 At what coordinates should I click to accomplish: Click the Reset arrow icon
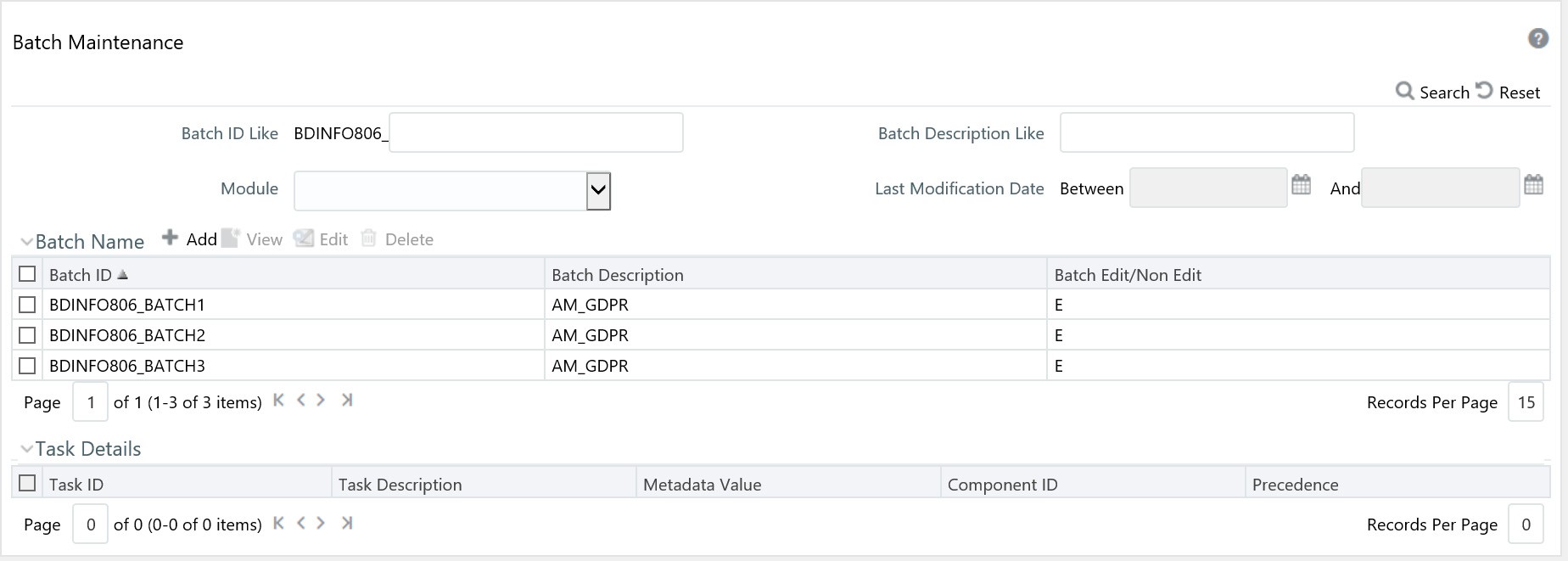tap(1484, 90)
